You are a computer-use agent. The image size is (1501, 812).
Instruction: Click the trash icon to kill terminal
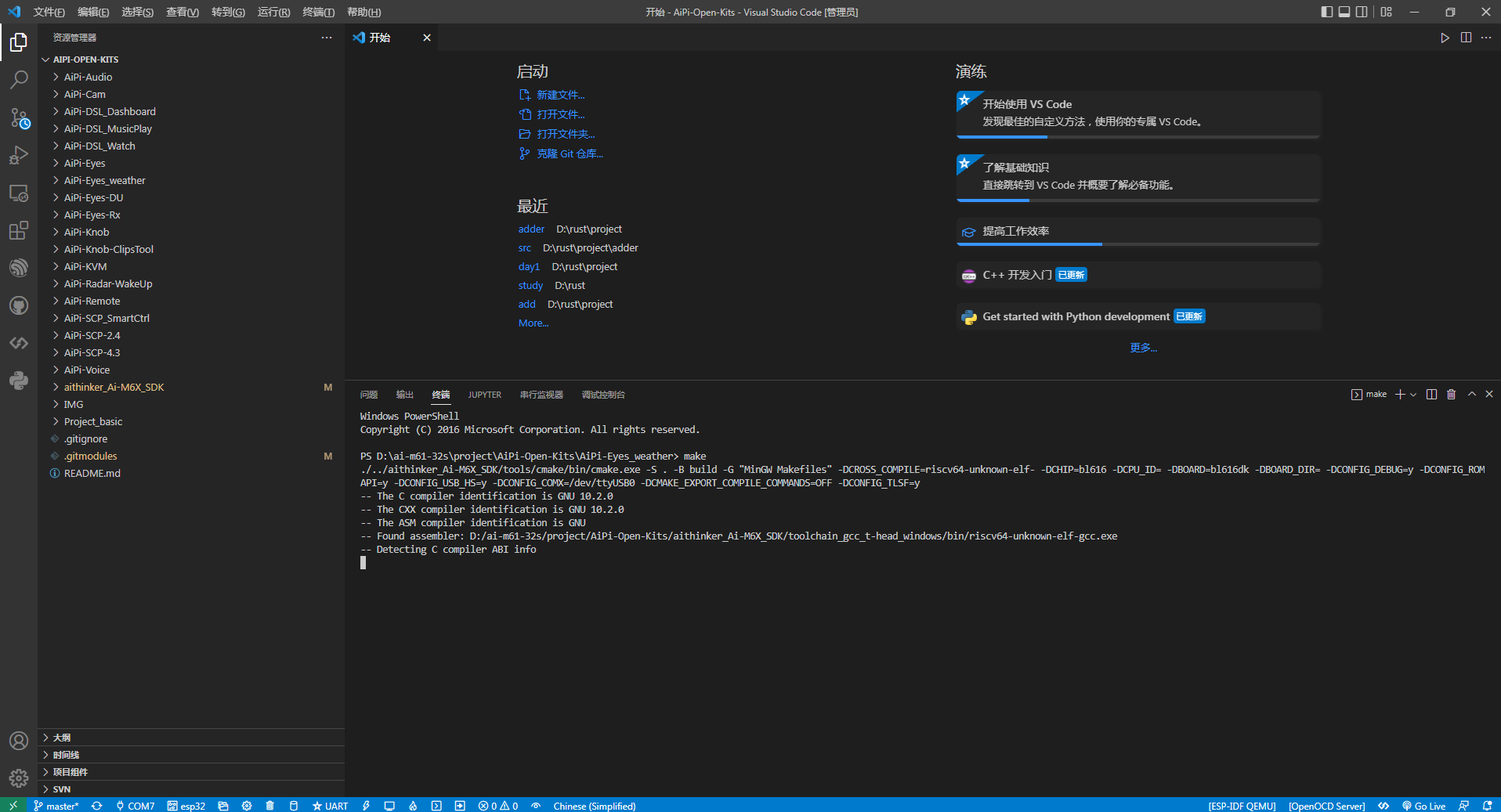click(1451, 395)
